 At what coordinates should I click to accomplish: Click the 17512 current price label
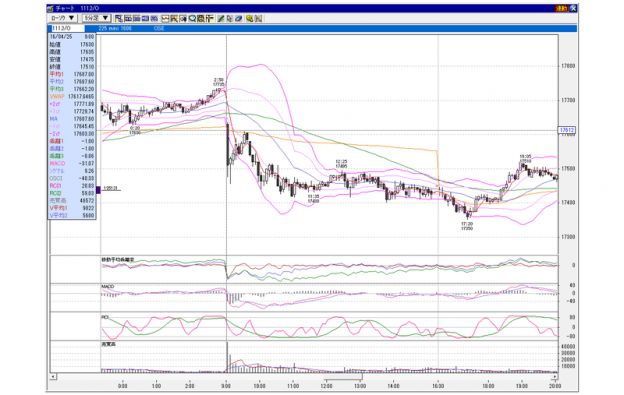[567, 130]
